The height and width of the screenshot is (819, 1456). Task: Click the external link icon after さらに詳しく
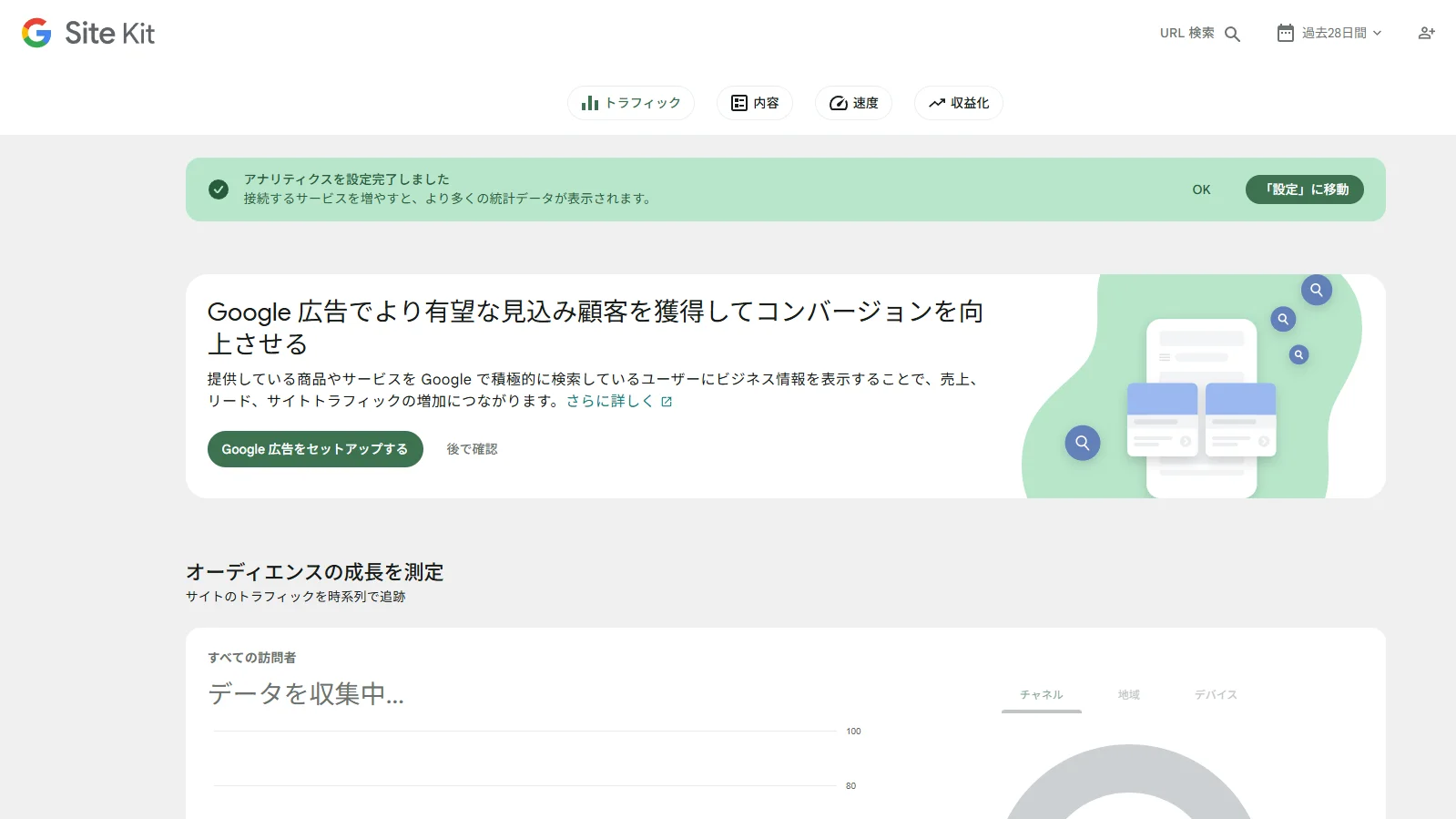tap(667, 402)
